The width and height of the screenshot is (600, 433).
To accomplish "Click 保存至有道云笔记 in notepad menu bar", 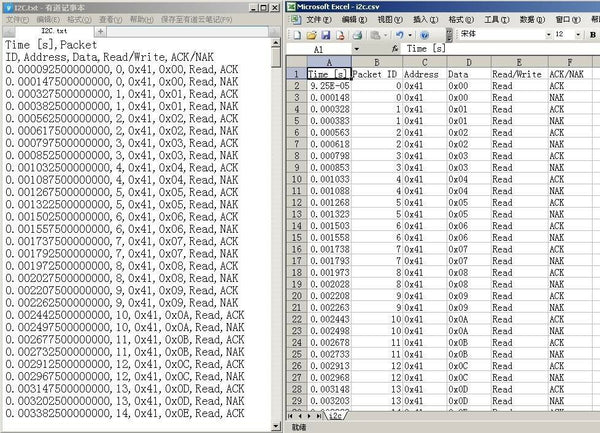I will [196, 20].
